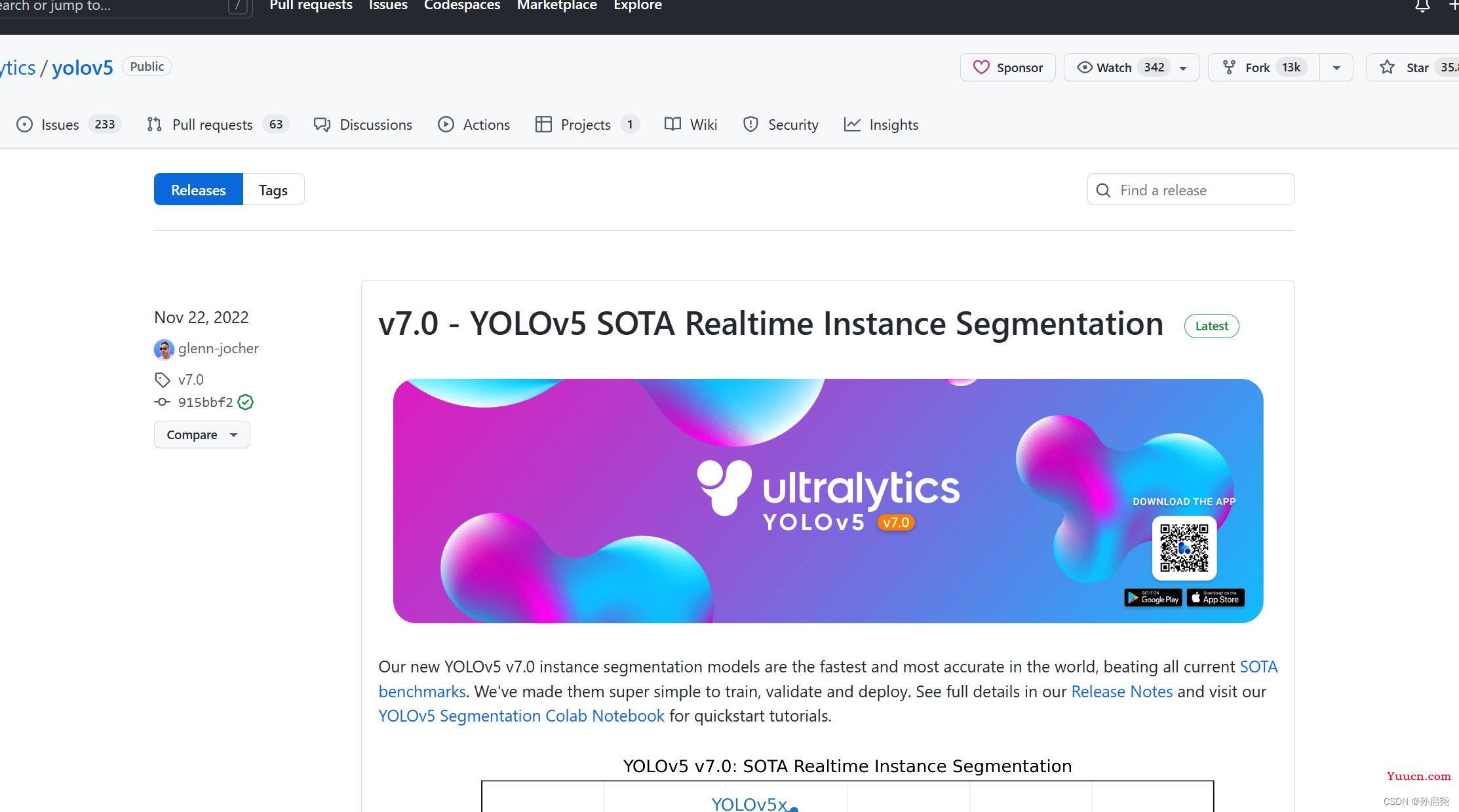Click the Ultralytics YOLOv5 banner image
1459x812 pixels.
(x=828, y=501)
